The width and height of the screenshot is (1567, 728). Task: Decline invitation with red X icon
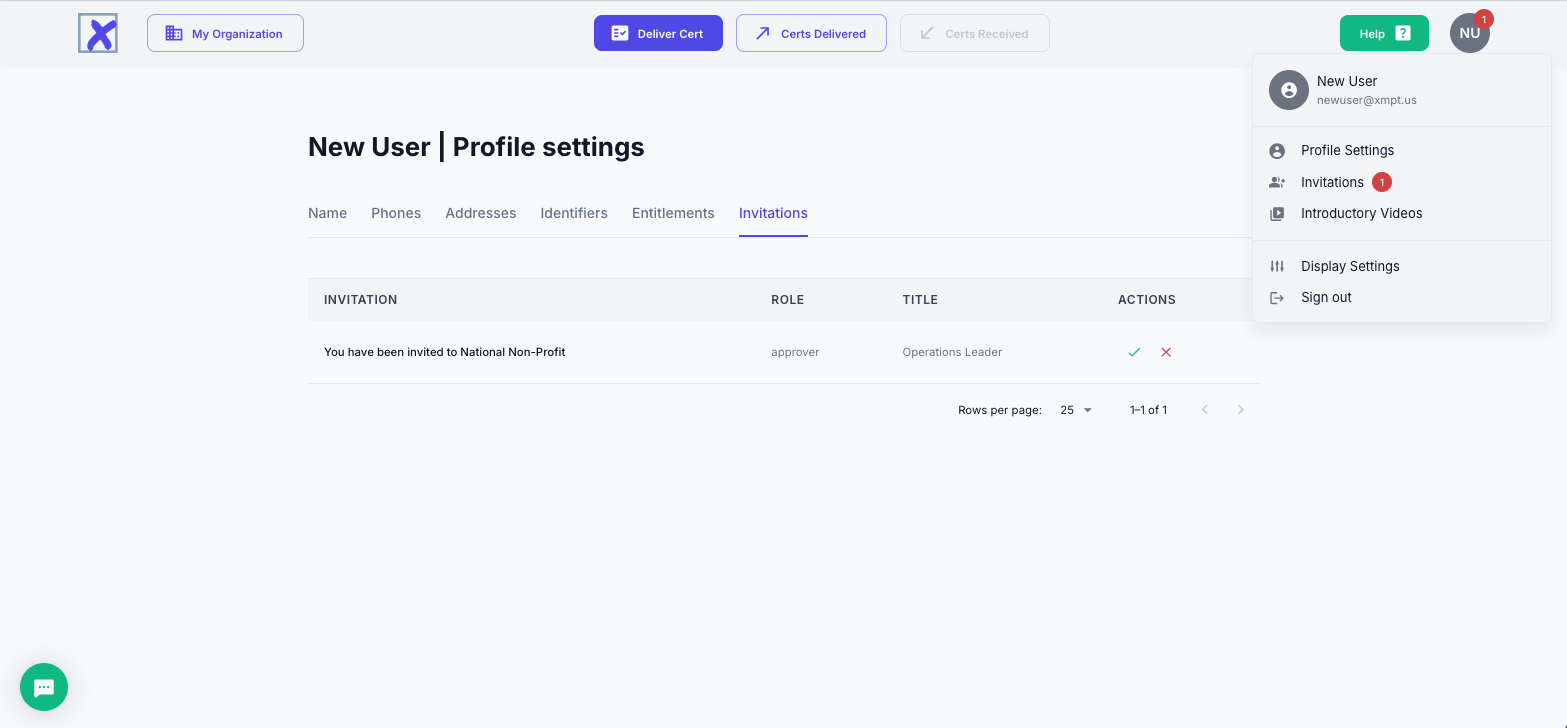point(1166,352)
